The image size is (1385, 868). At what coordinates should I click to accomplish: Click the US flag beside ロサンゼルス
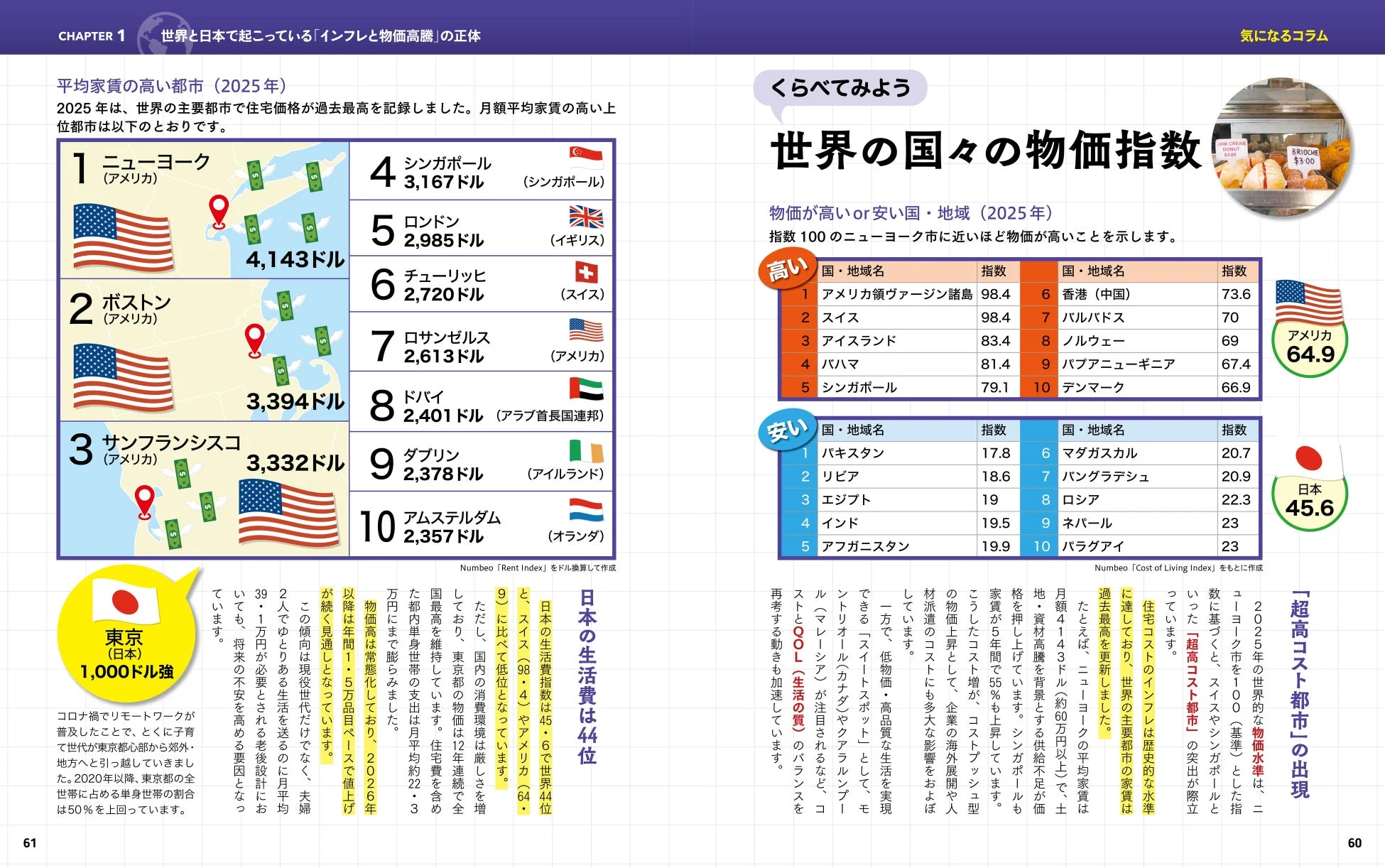coord(586,330)
